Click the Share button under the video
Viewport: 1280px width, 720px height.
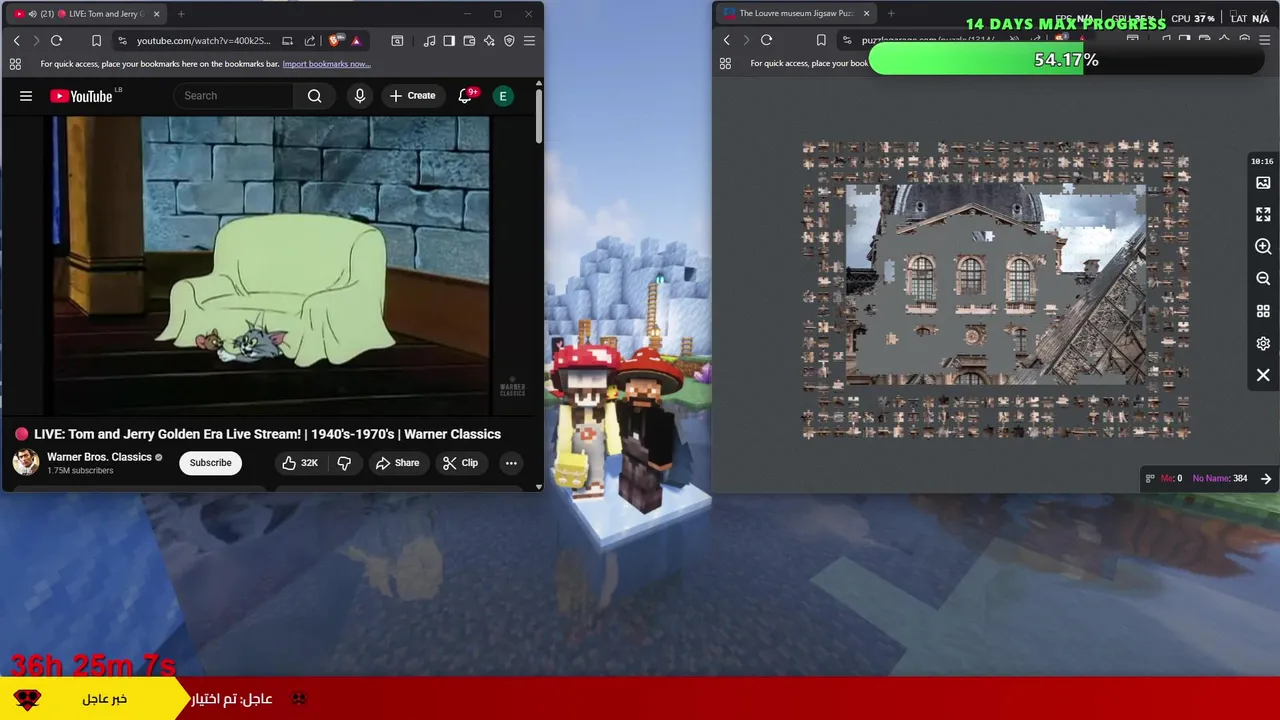398,463
